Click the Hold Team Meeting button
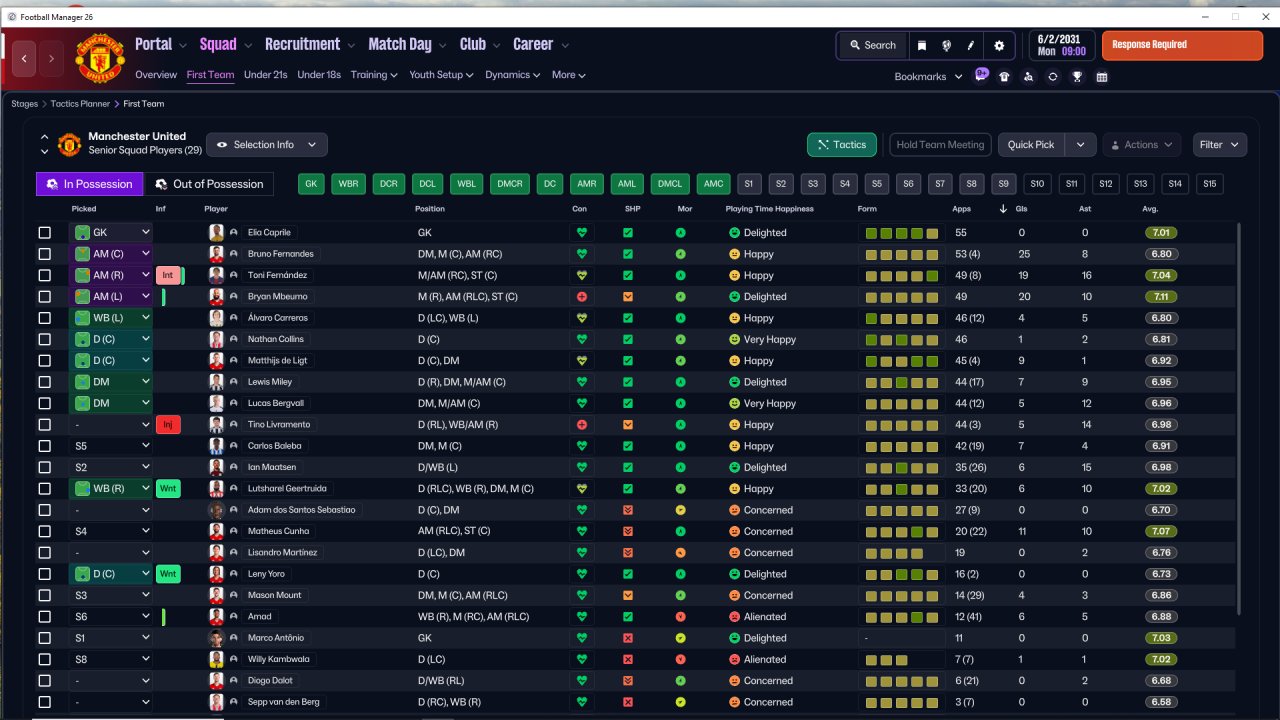Screen dimensions: 1280x720 (x=940, y=145)
